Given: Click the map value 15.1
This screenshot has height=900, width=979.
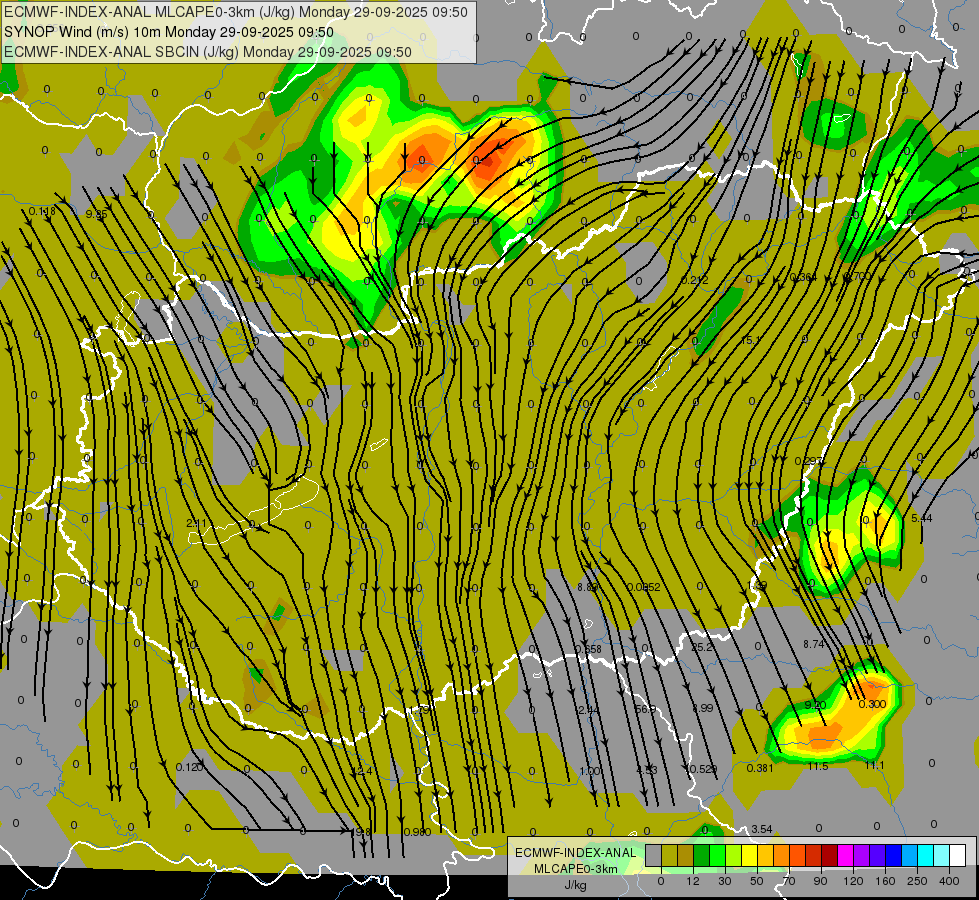Looking at the screenshot, I should tap(750, 340).
